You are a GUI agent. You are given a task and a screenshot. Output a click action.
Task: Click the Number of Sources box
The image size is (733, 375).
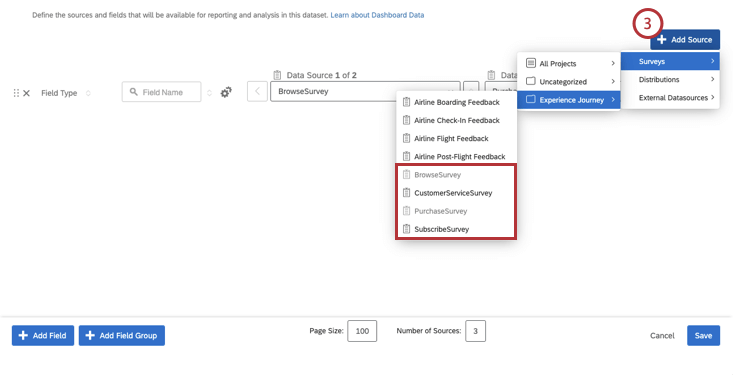[x=475, y=331]
